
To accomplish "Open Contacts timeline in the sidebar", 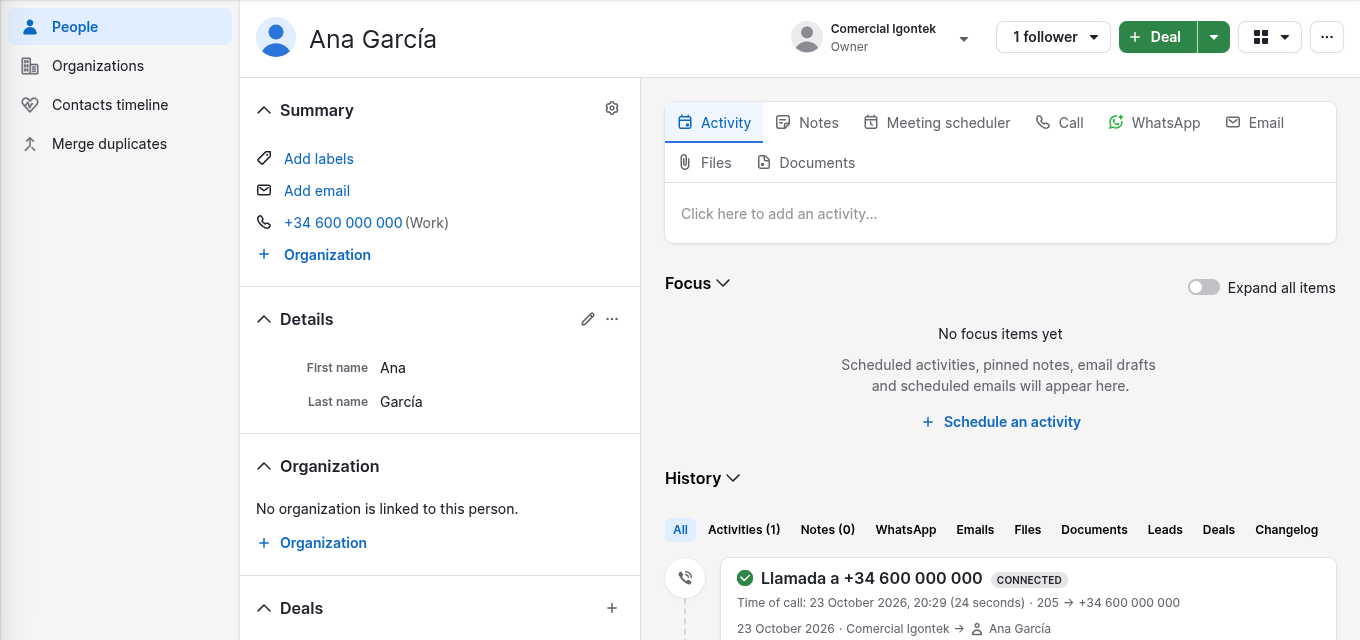I will [120, 105].
